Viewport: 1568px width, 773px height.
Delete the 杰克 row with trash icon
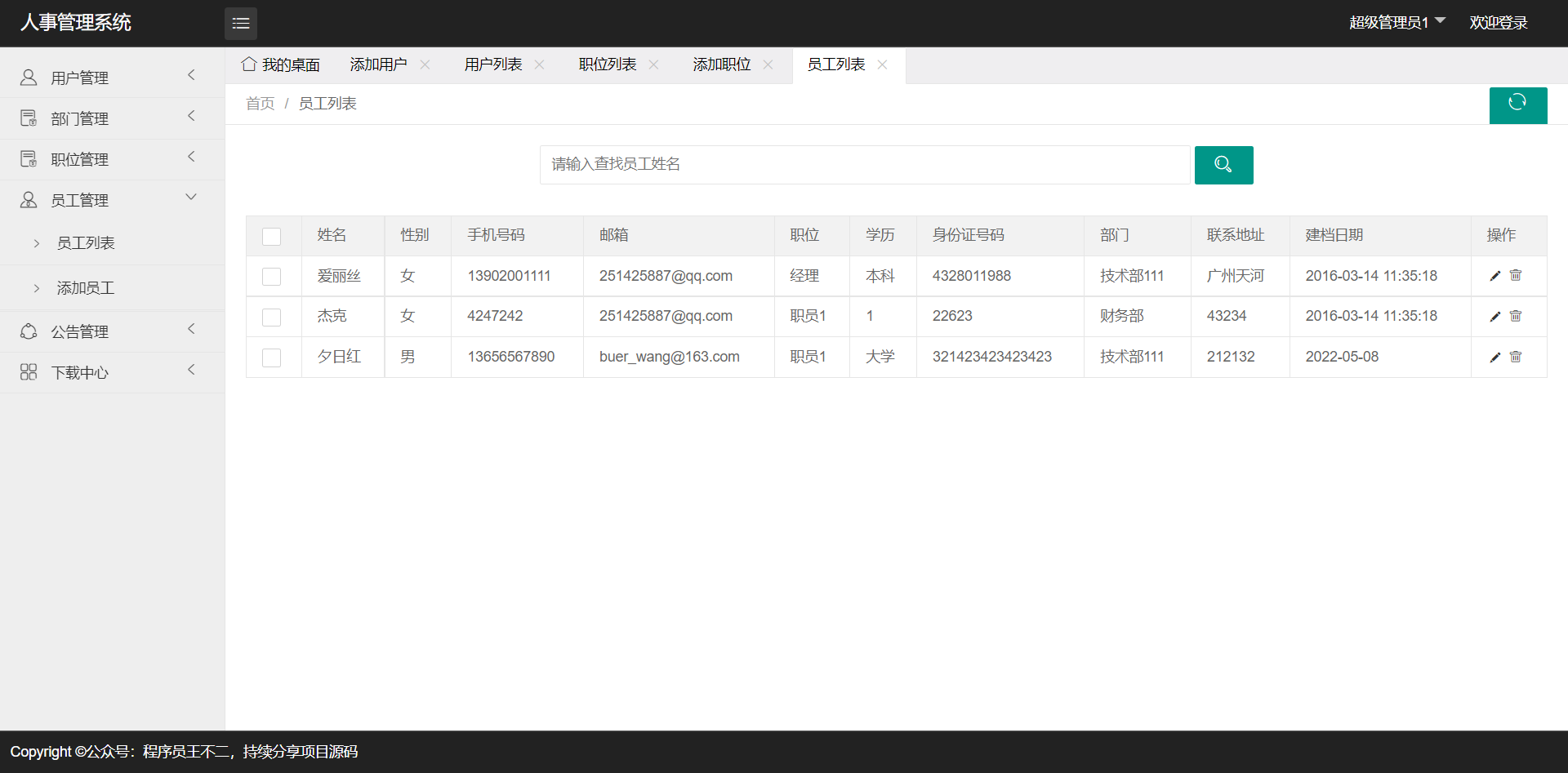(1516, 316)
